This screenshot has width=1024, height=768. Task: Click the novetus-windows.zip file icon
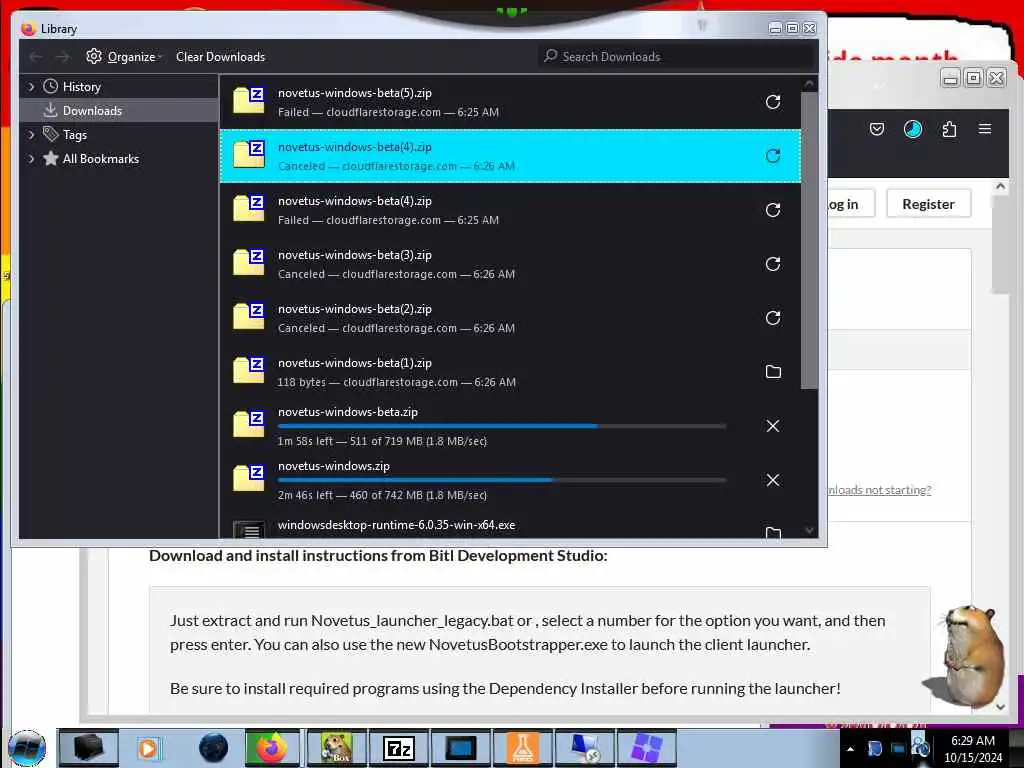point(249,477)
